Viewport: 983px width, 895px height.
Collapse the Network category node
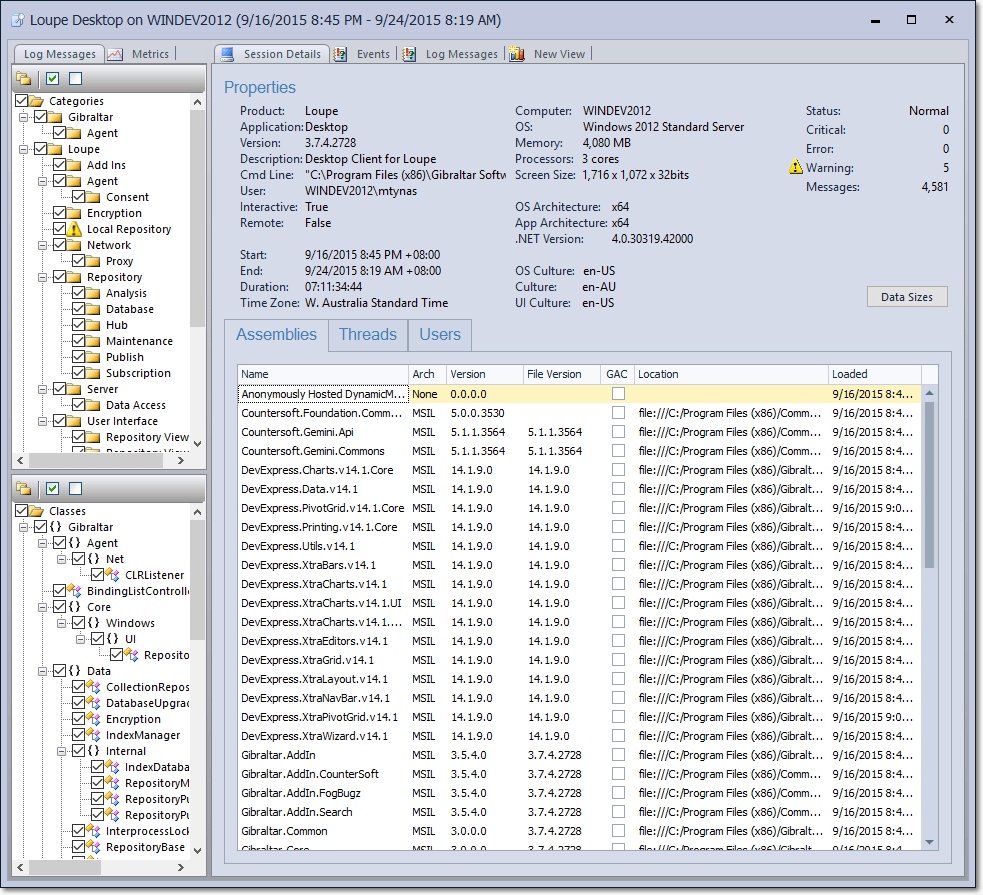(x=42, y=245)
